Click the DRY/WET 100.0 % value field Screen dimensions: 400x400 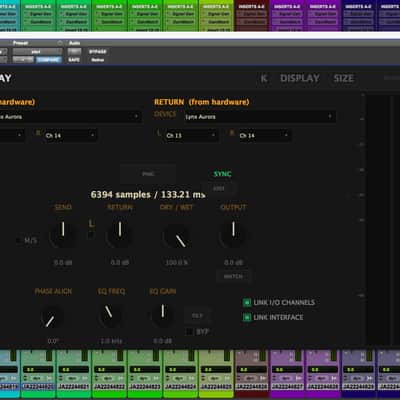(177, 263)
